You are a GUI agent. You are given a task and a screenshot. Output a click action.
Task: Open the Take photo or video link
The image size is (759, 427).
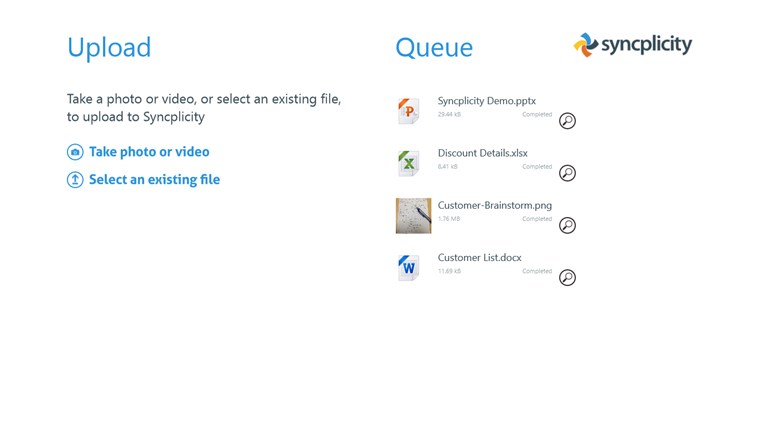[x=149, y=152]
